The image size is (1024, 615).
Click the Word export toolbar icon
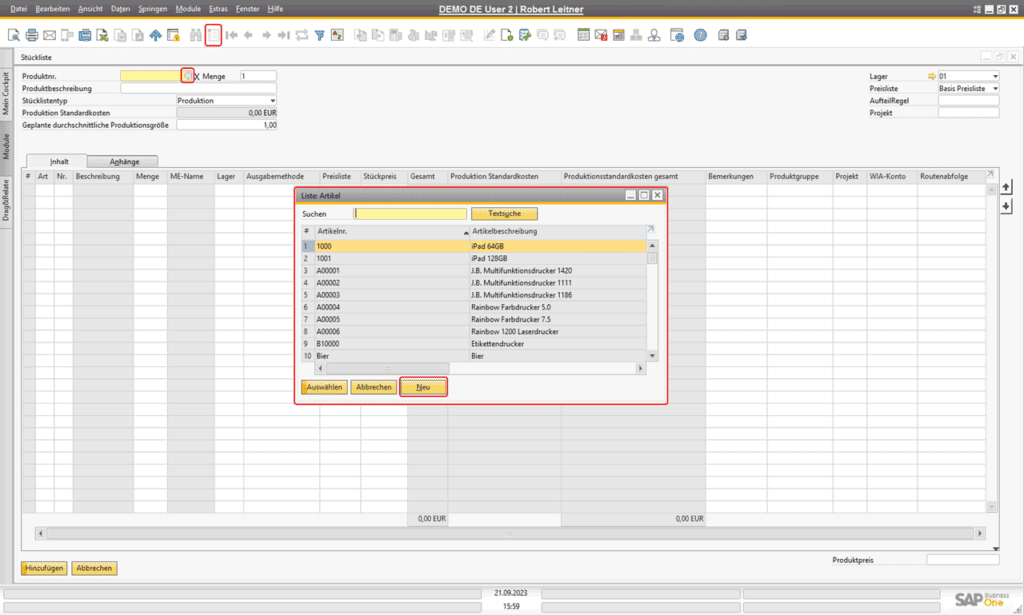(120, 35)
